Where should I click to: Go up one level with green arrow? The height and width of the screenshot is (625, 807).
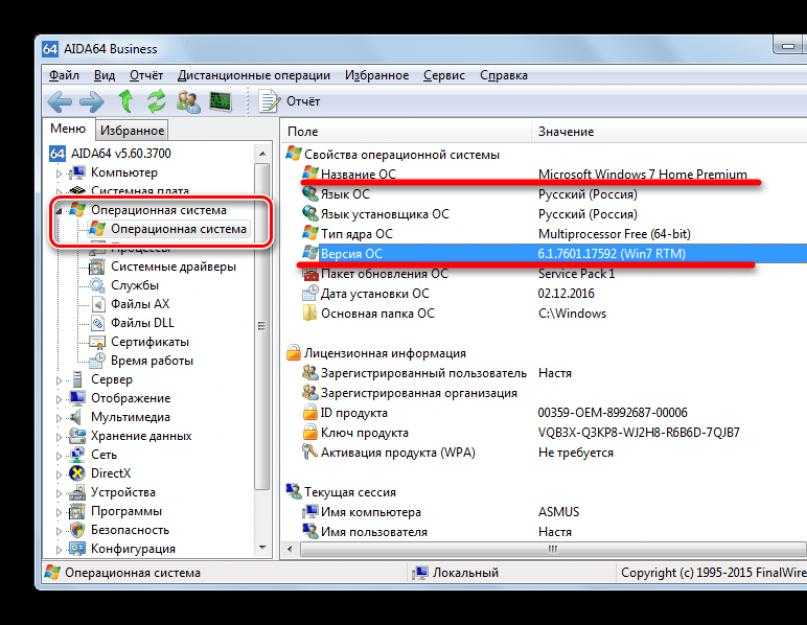coord(126,101)
